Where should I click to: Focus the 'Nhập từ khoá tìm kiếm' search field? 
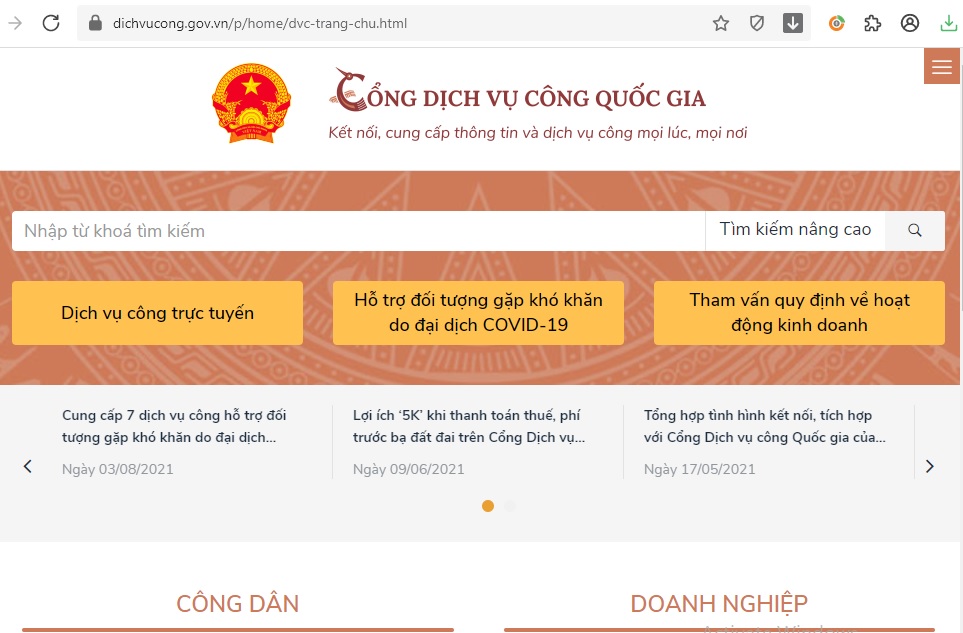[x=358, y=231]
